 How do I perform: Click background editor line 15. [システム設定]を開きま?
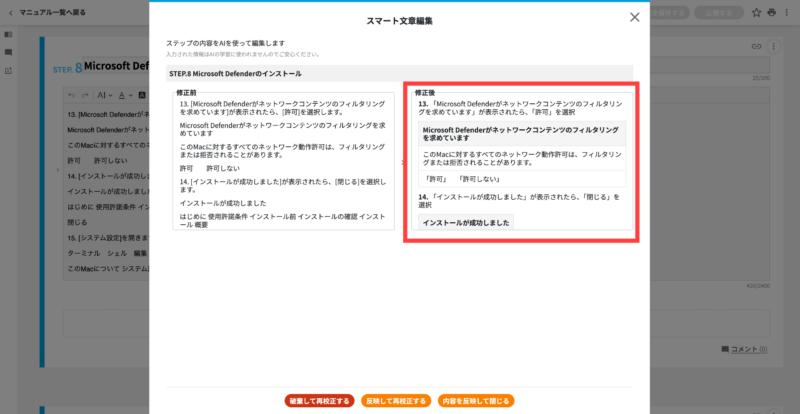tap(108, 238)
